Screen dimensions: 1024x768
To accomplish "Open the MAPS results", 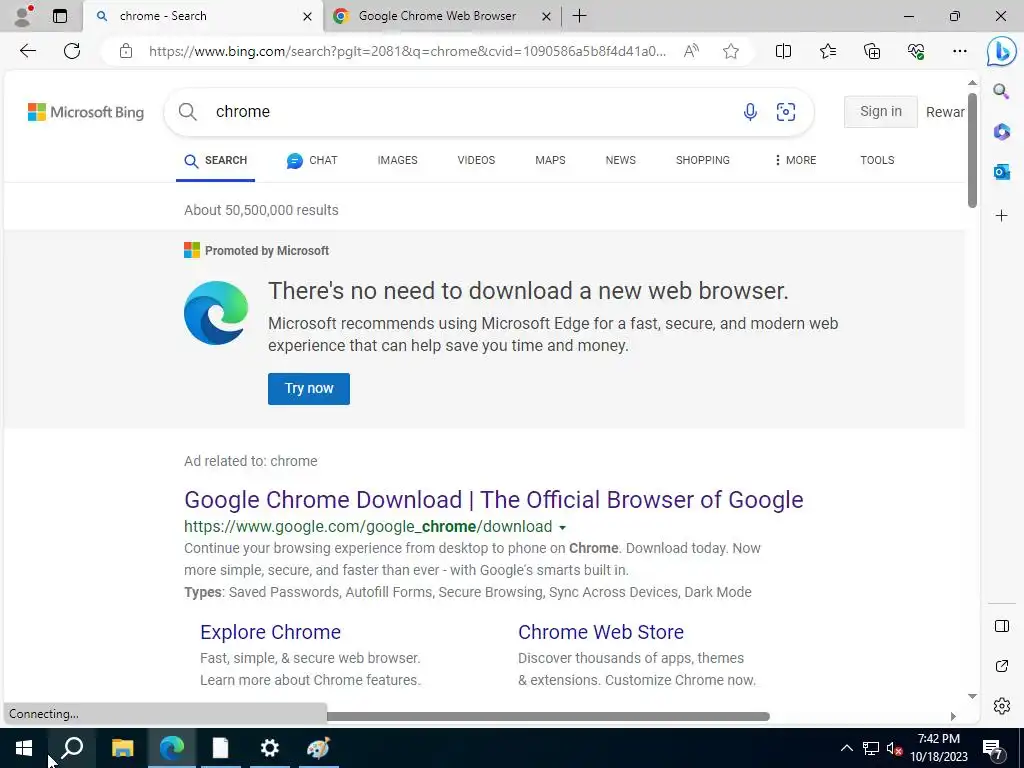I will click(x=550, y=160).
